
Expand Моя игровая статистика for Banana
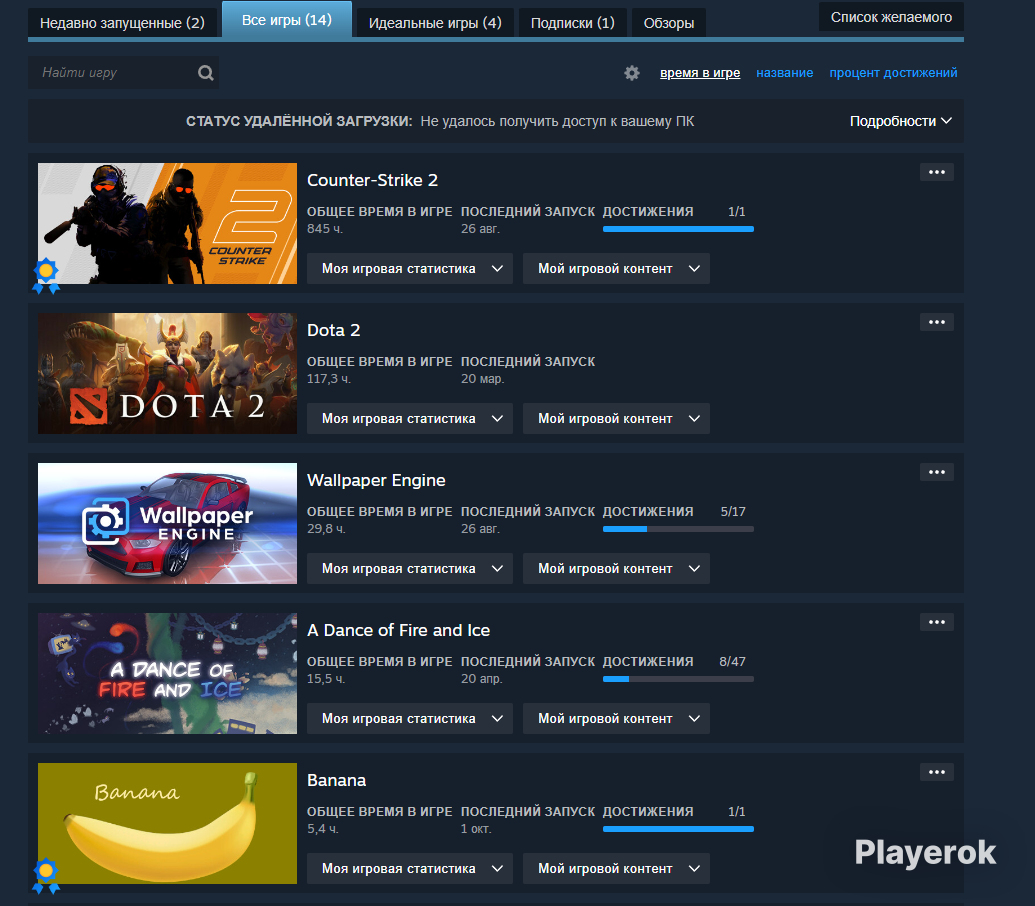pyautogui.click(x=410, y=868)
